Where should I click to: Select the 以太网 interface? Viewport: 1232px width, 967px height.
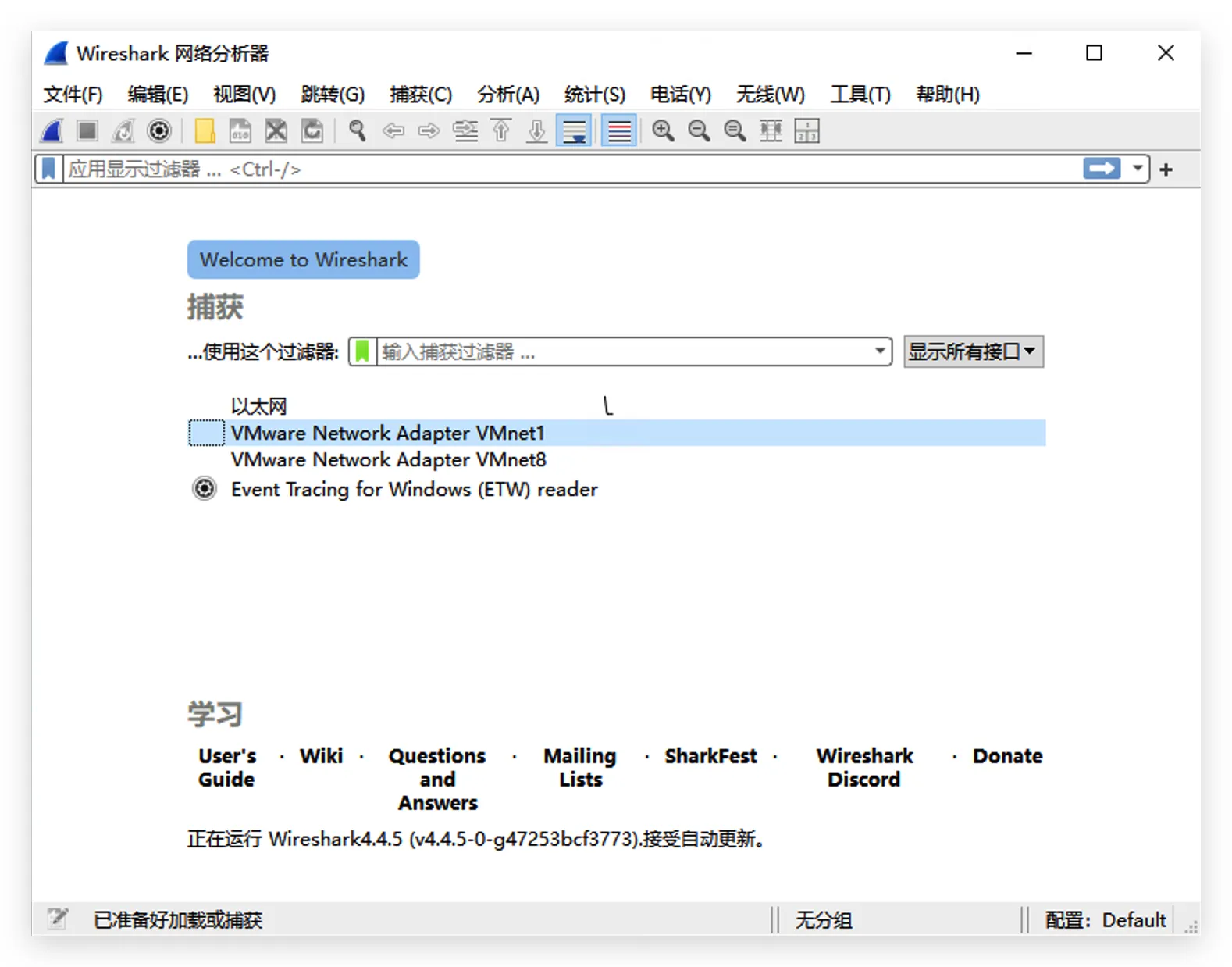(617, 406)
